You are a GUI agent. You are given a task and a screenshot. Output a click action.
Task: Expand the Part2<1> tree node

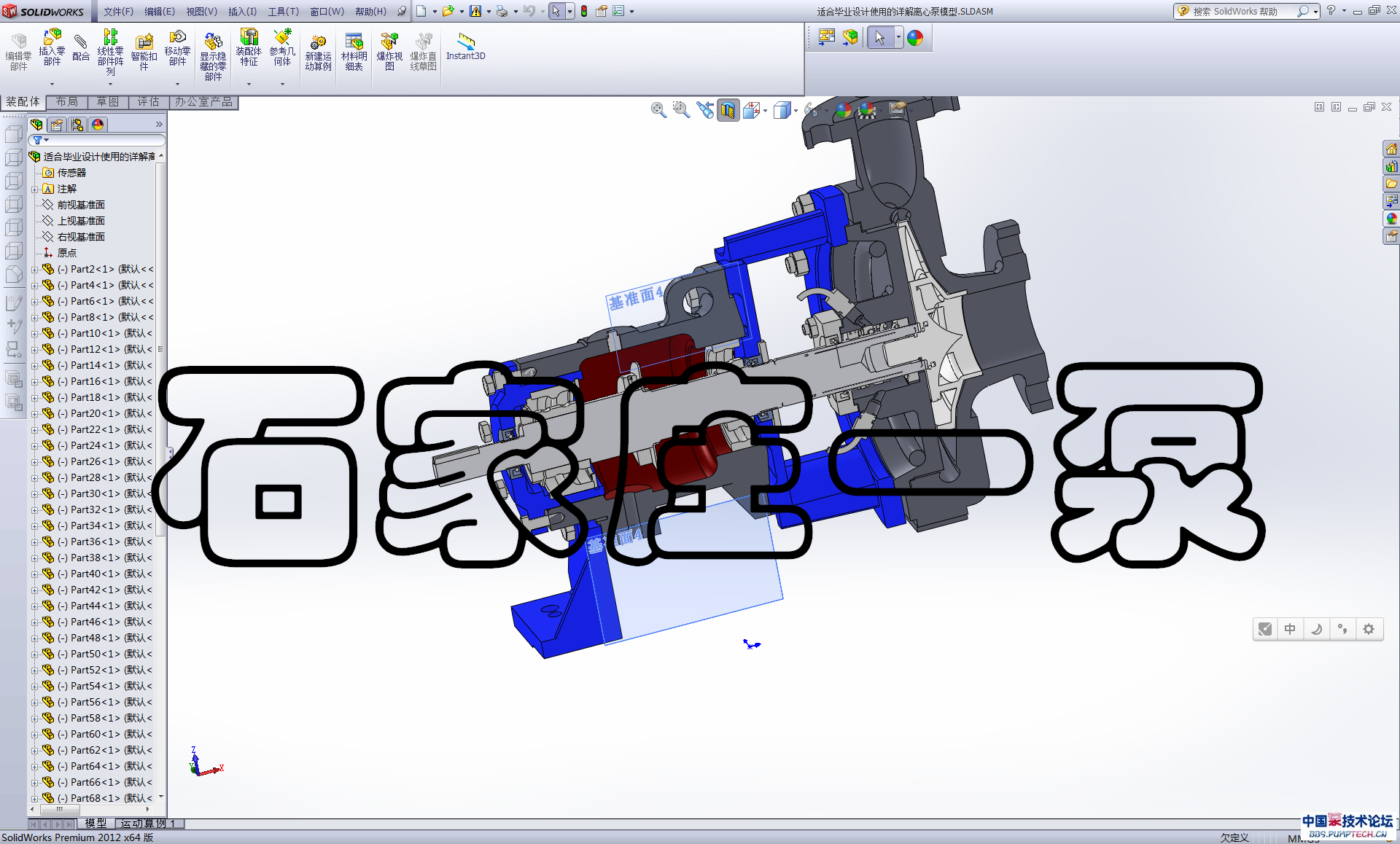coord(34,270)
